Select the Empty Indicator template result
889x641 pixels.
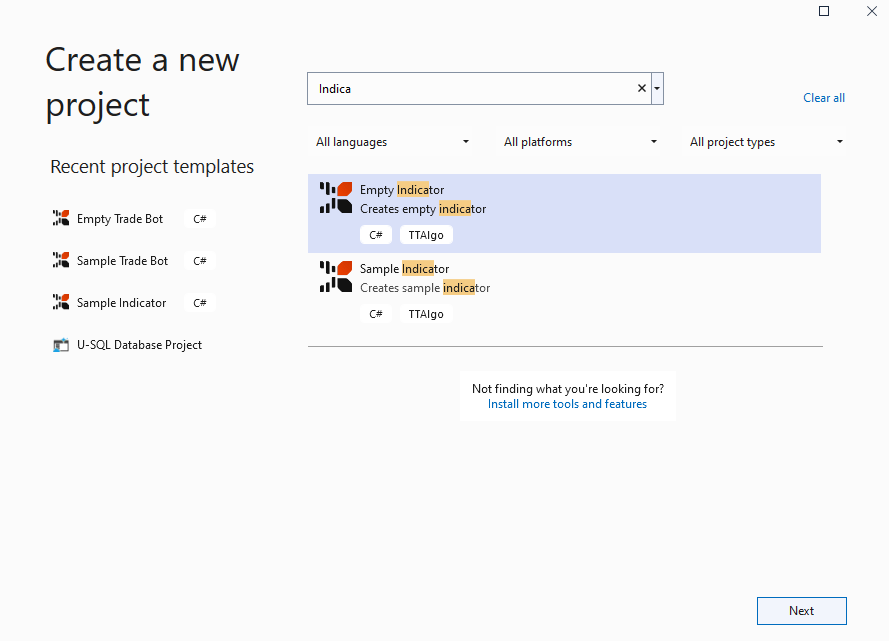(x=564, y=213)
